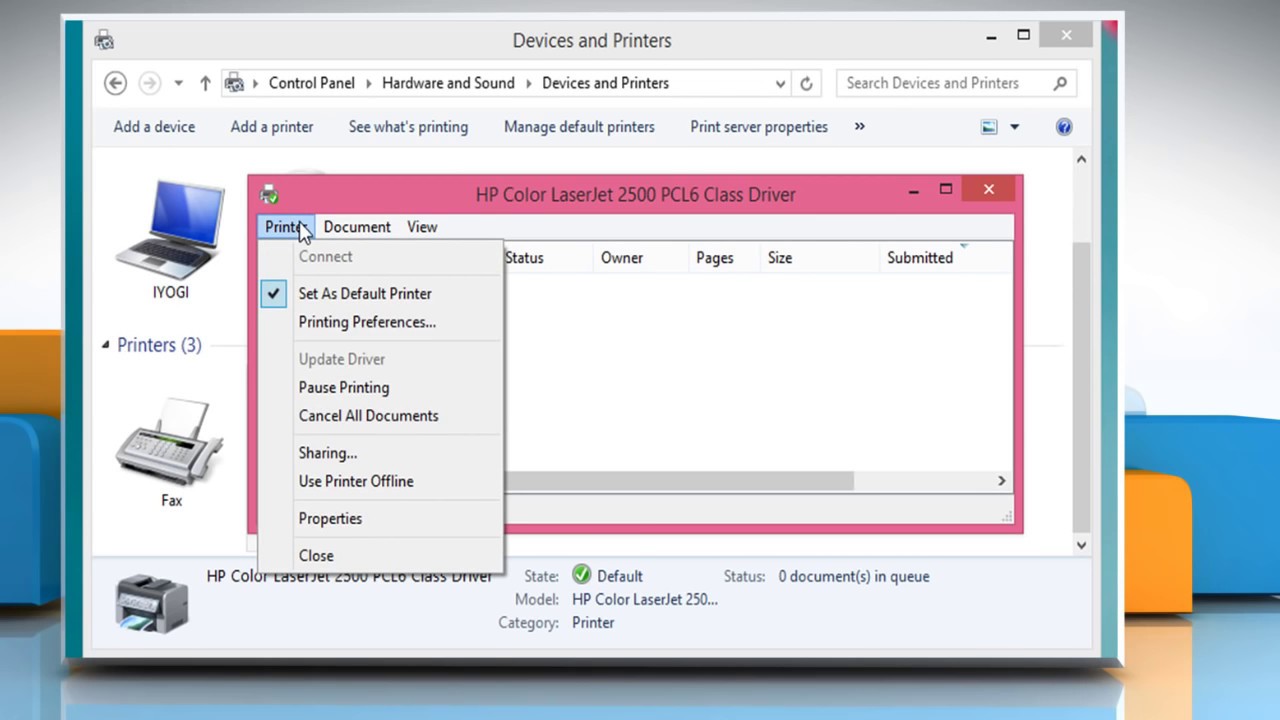Click the horizontal scrollbar thumb in print queue
The height and width of the screenshot is (720, 1280).
pyautogui.click(x=678, y=481)
